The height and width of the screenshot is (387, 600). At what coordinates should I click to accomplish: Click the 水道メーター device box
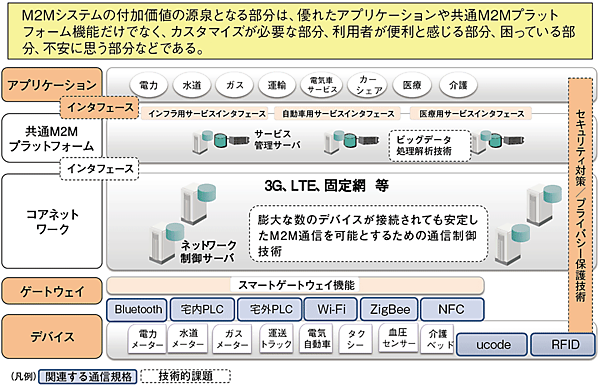[188, 338]
